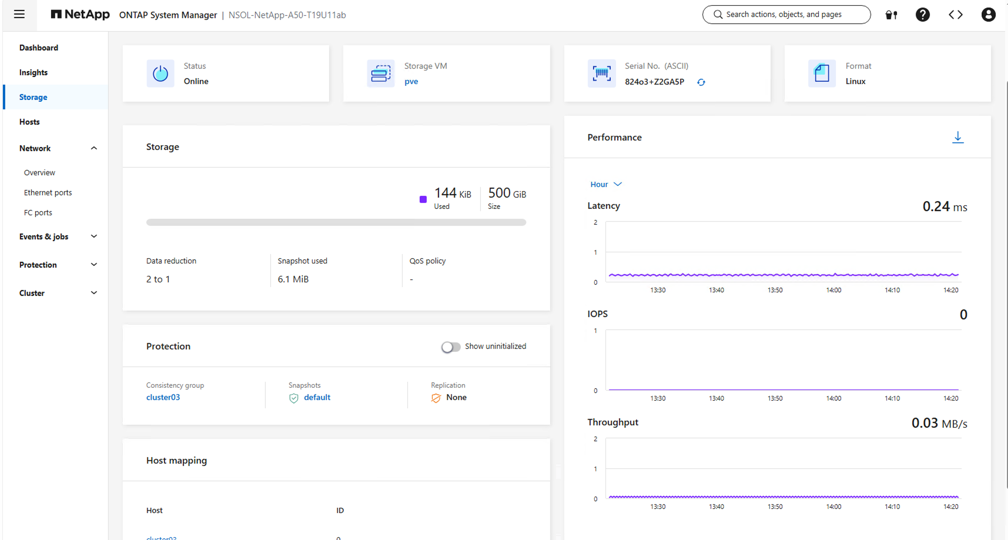Enable the Show uninitialized toggle
The width and height of the screenshot is (1008, 540).
coord(451,347)
